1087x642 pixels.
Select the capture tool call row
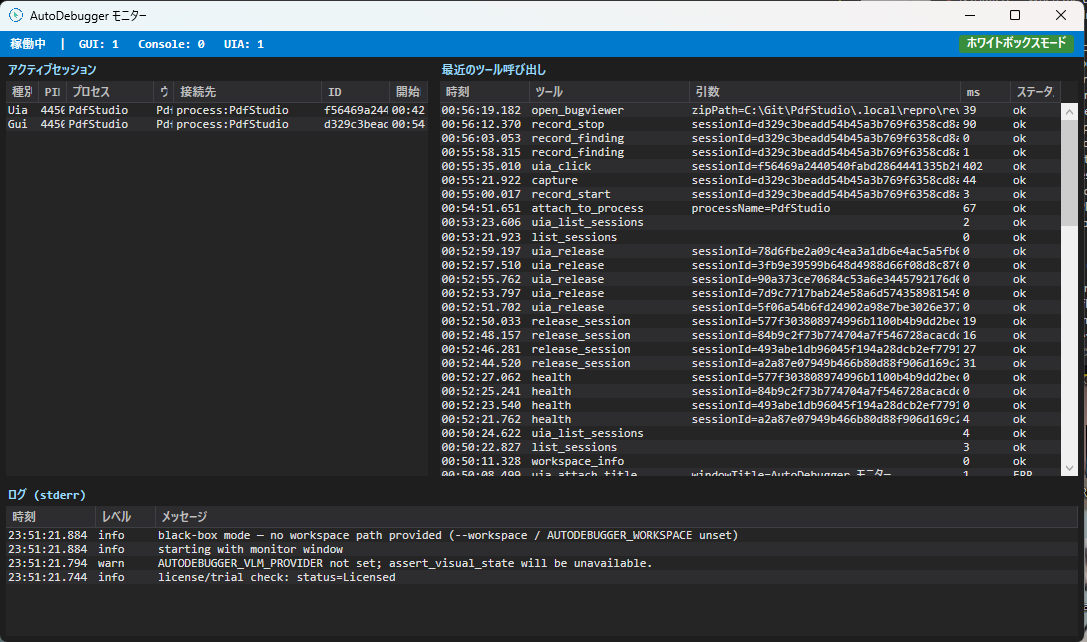click(x=750, y=180)
